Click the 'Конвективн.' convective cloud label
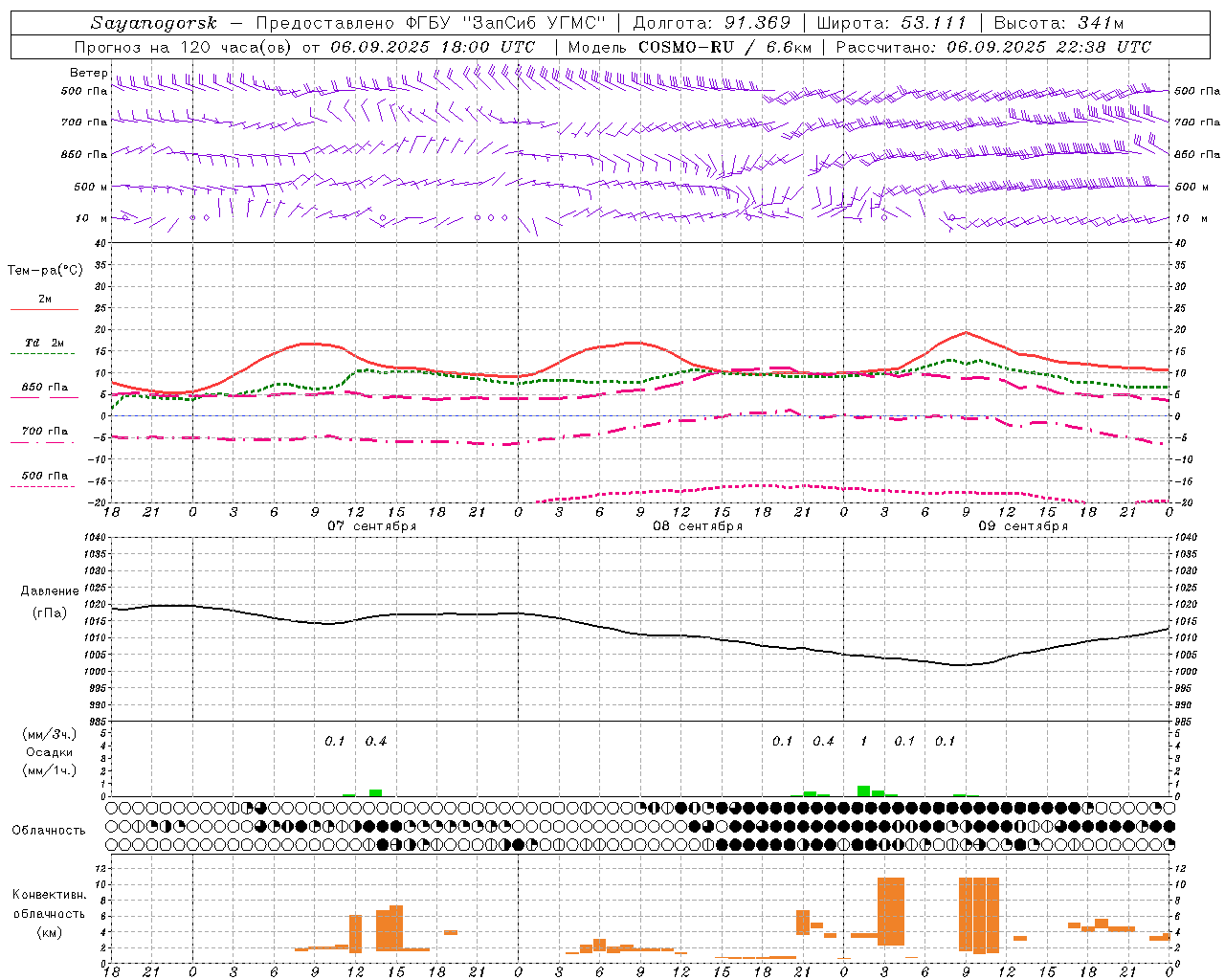This screenshot has width=1225, height=980. pyautogui.click(x=50, y=895)
